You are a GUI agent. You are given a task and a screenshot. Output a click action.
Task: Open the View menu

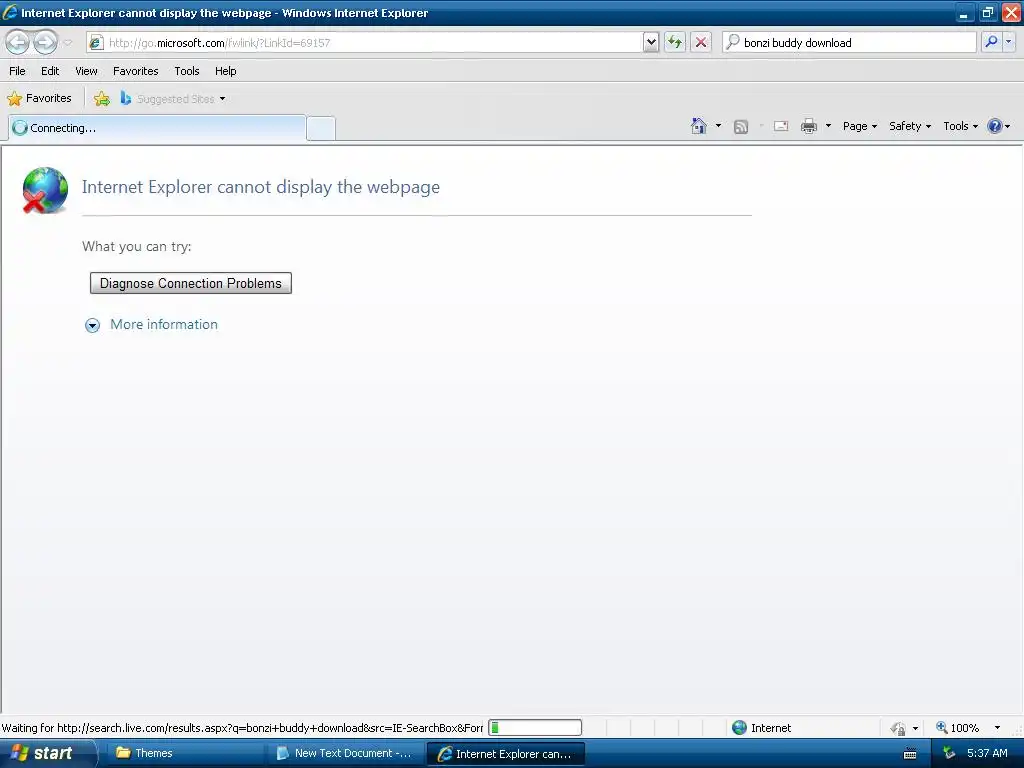[x=86, y=71]
